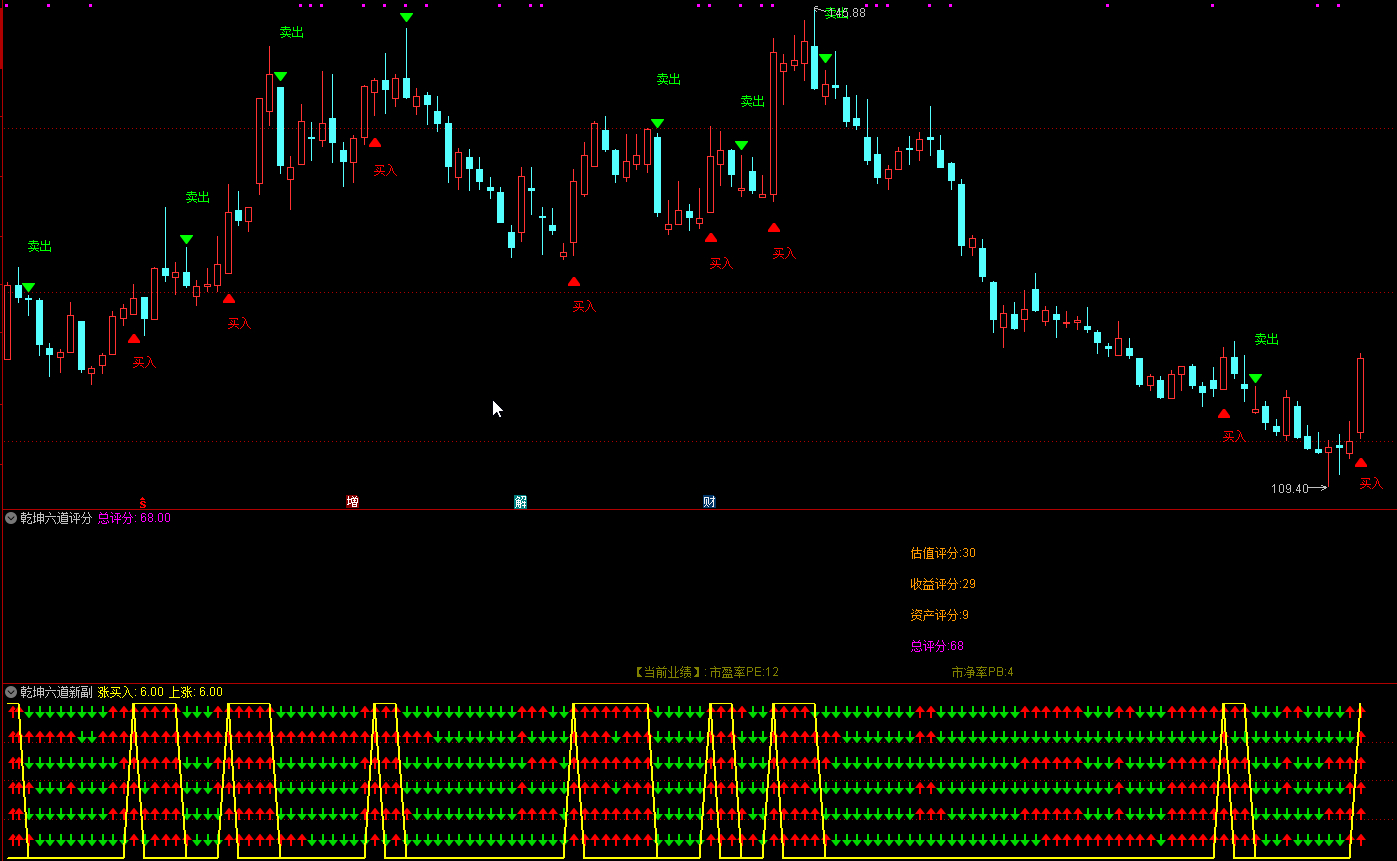Click the 109.40 lowest price label

pos(1290,489)
